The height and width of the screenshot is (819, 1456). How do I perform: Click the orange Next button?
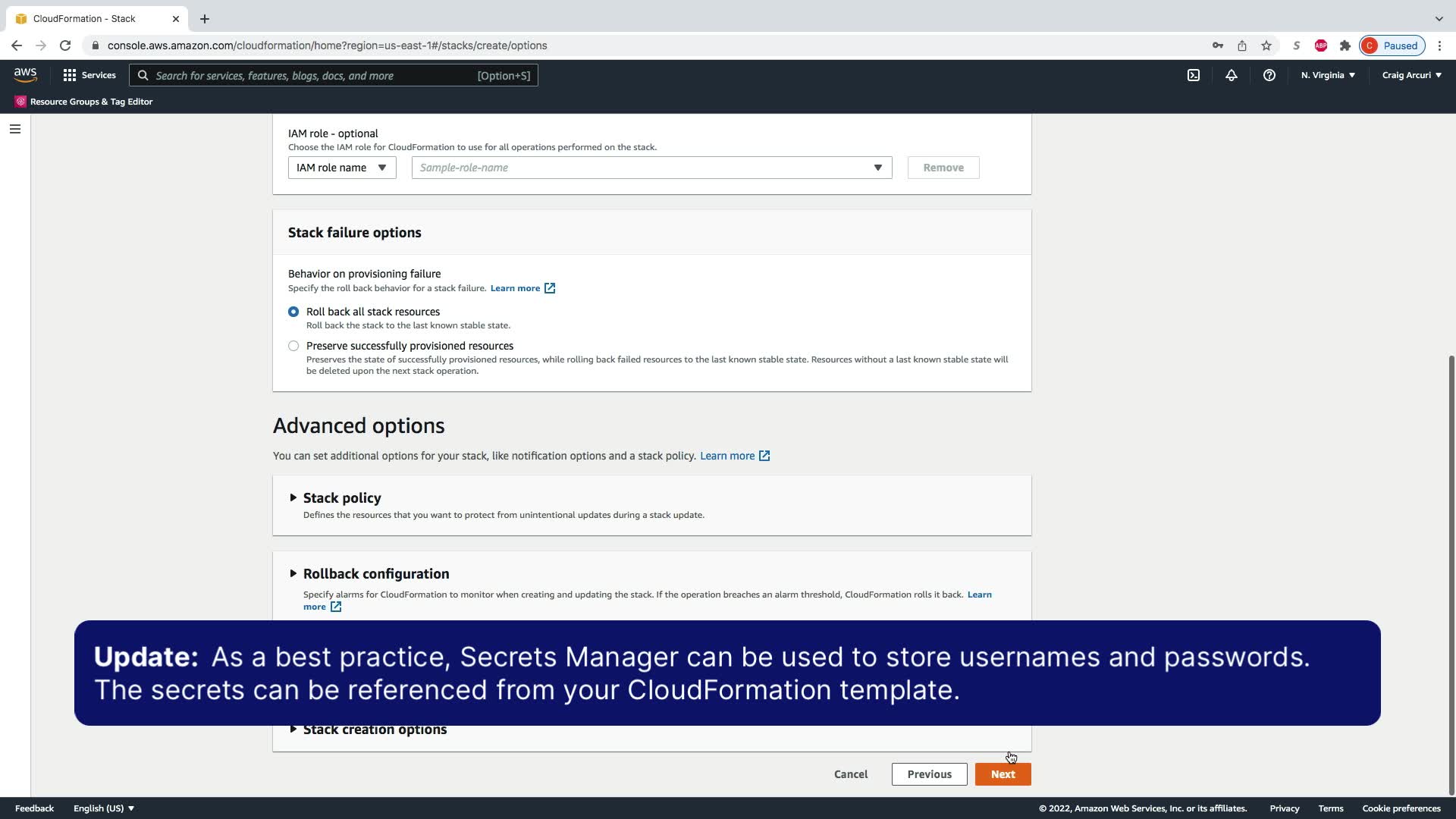[x=1003, y=774]
